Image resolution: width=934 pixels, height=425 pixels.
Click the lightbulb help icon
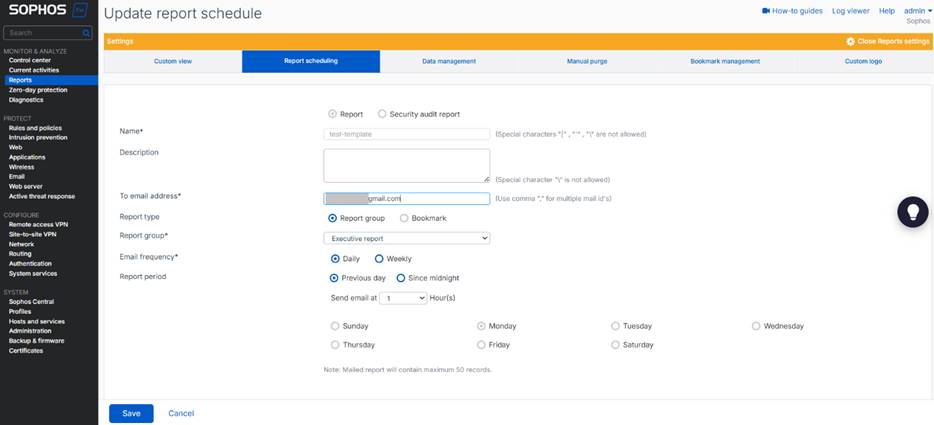click(912, 212)
